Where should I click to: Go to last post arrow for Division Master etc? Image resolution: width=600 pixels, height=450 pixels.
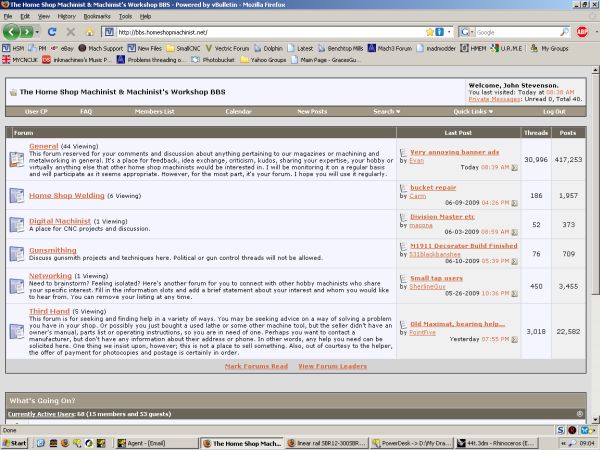[x=514, y=232]
